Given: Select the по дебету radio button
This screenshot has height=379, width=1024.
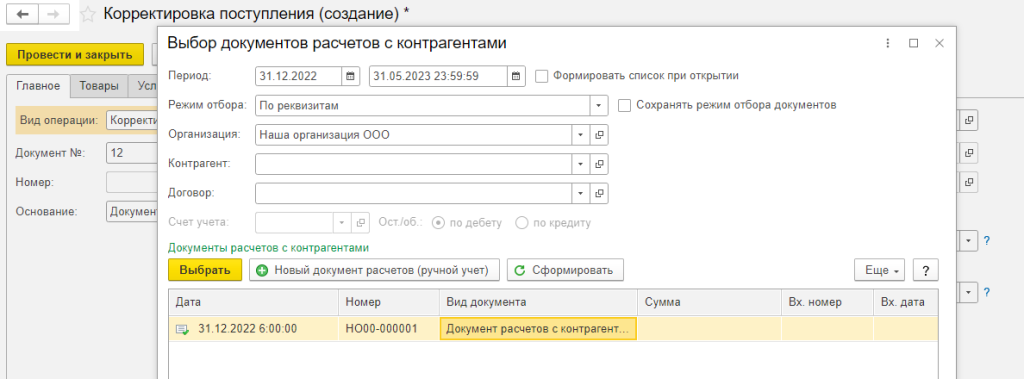Looking at the screenshot, I should pyautogui.click(x=438, y=223).
